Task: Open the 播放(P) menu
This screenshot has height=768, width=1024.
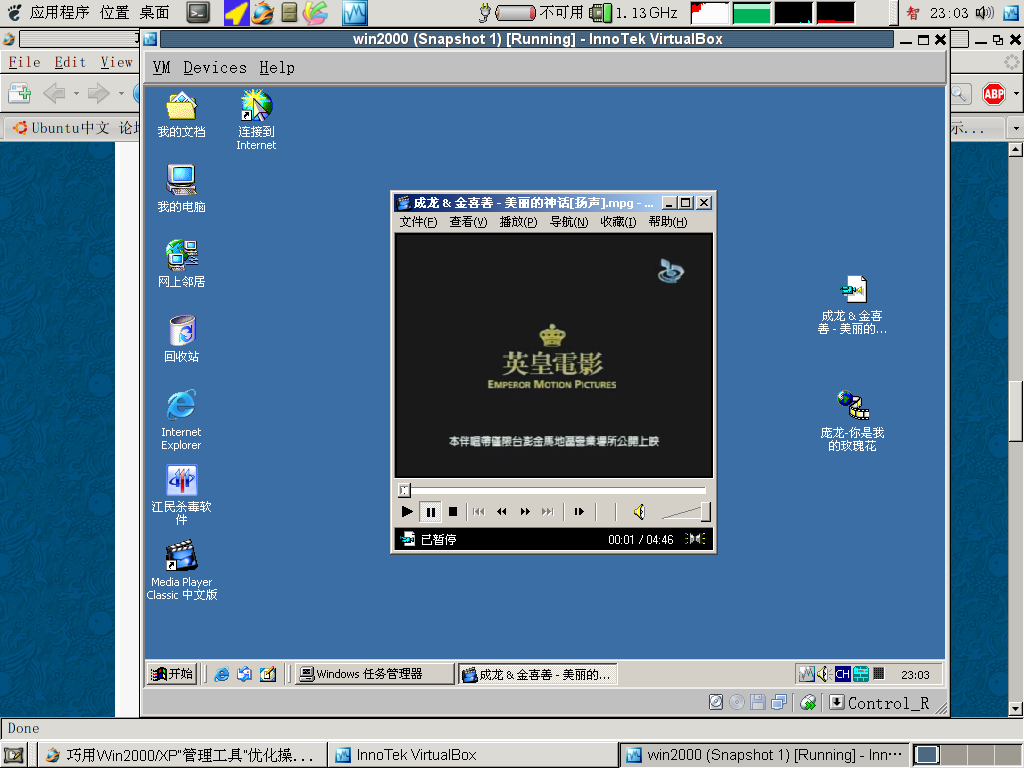Action: 519,222
